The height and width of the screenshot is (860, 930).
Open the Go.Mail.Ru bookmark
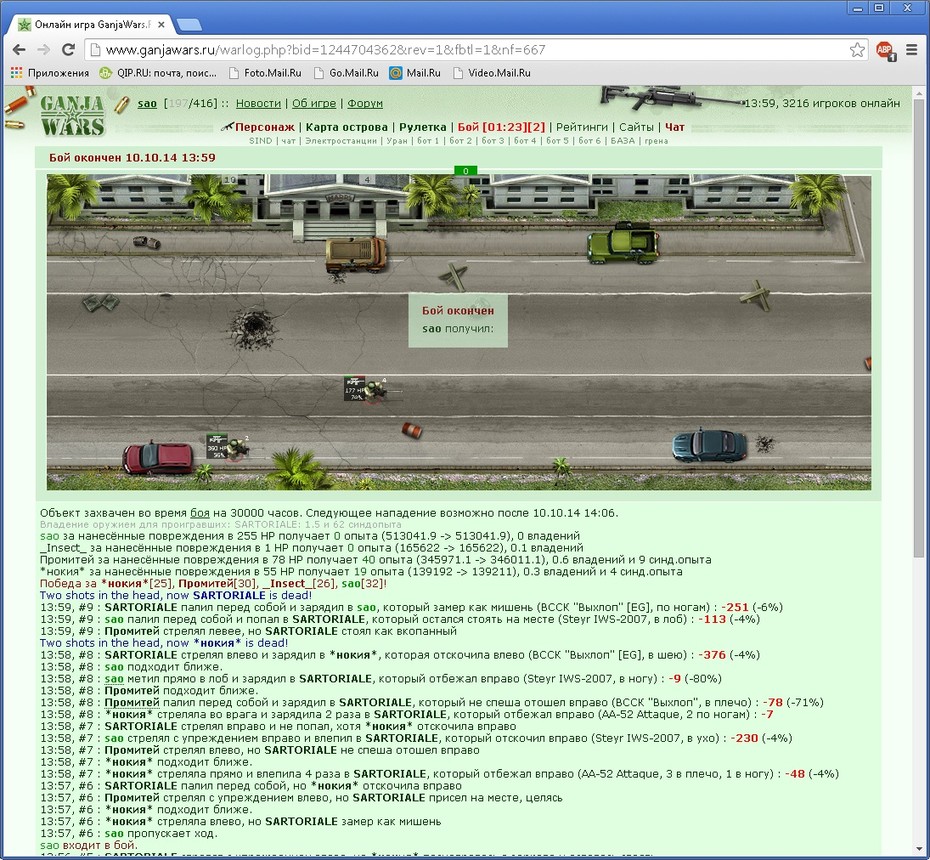pyautogui.click(x=346, y=73)
